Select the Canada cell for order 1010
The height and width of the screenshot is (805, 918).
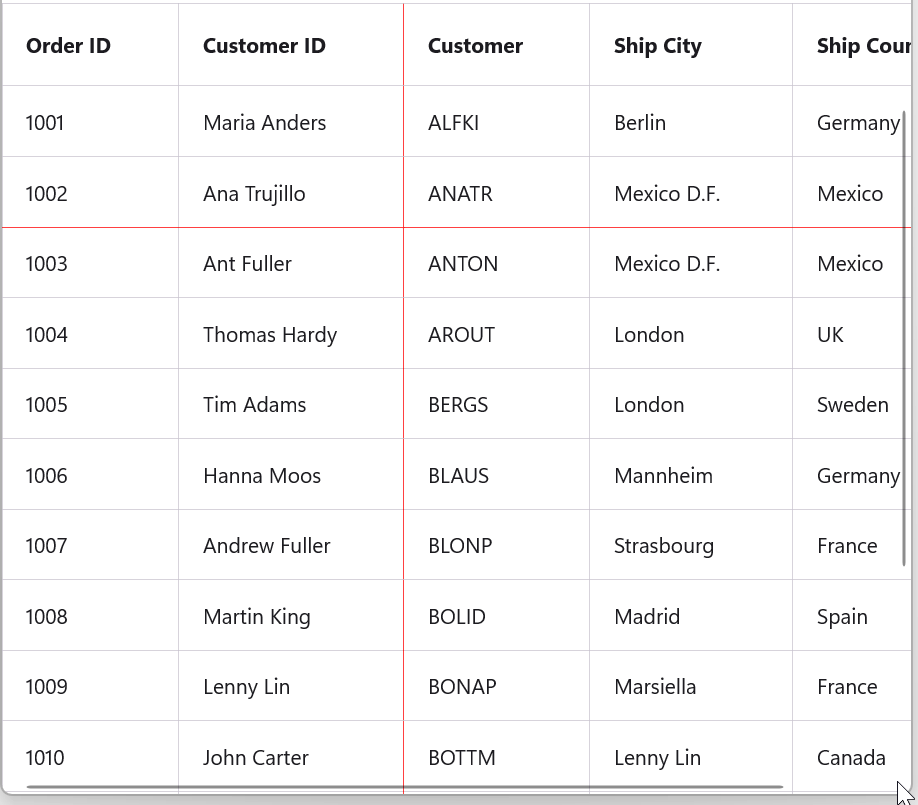(x=851, y=757)
